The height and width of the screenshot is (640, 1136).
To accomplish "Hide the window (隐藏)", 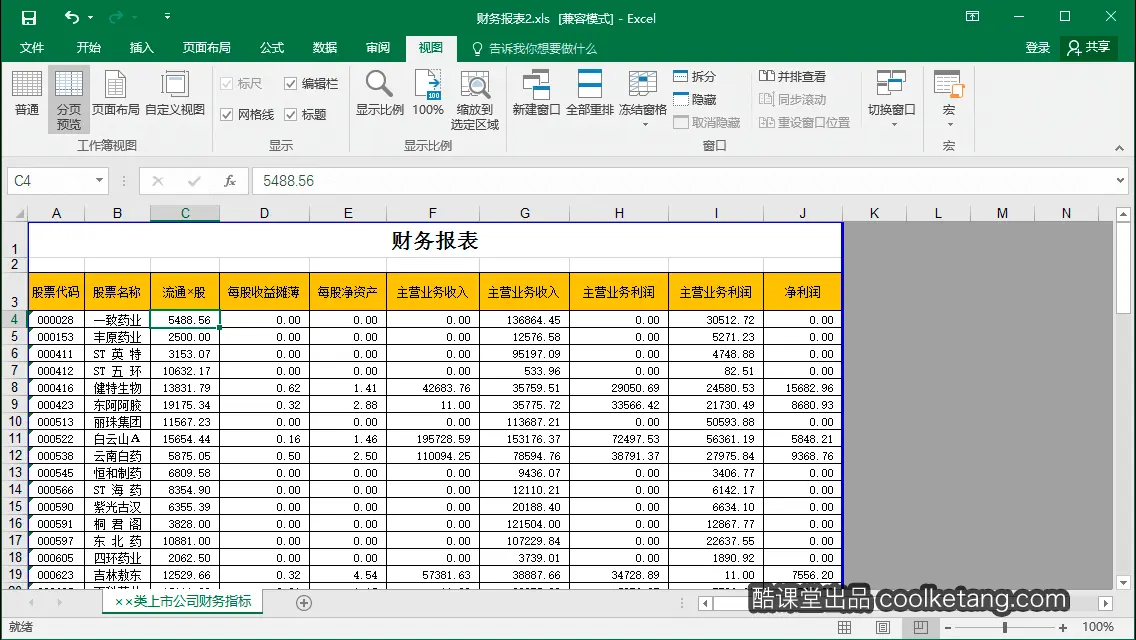I will pos(694,99).
